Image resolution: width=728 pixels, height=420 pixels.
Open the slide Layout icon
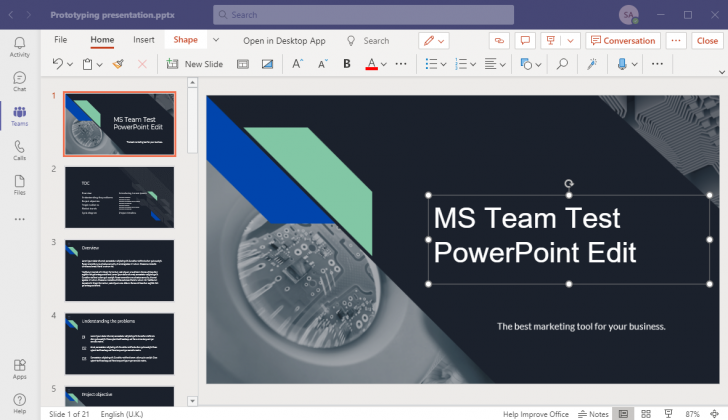coord(243,64)
